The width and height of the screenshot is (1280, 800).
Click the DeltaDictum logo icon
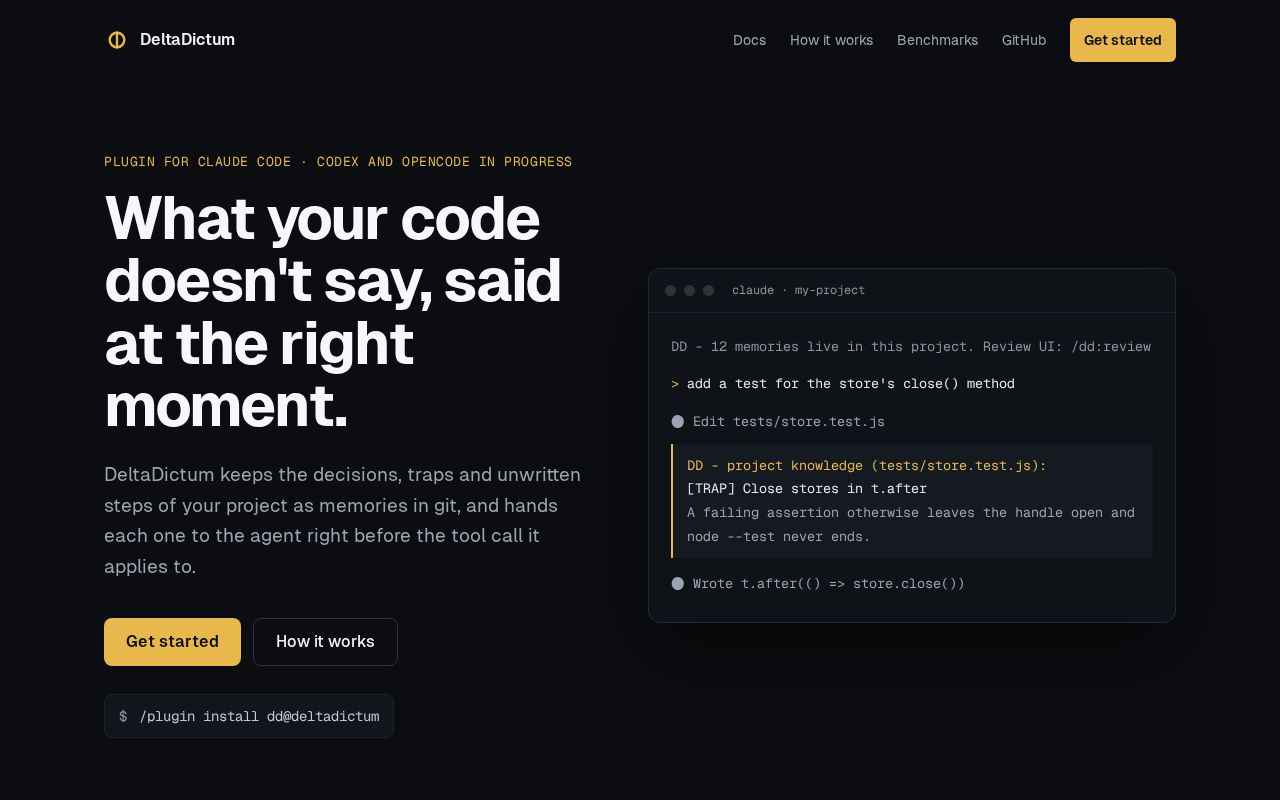point(117,40)
